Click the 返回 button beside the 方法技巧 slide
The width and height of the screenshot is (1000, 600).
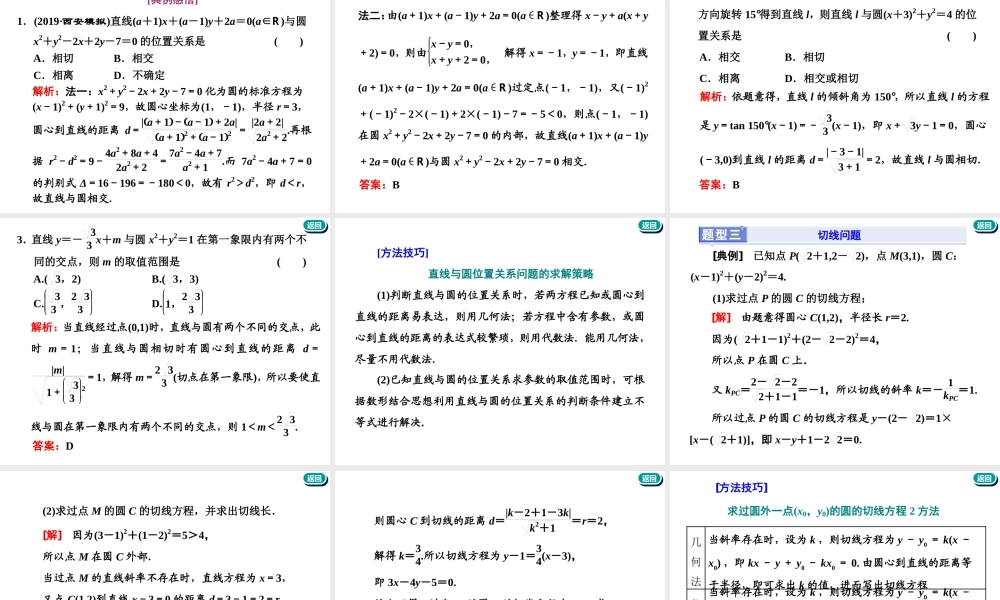(x=648, y=227)
